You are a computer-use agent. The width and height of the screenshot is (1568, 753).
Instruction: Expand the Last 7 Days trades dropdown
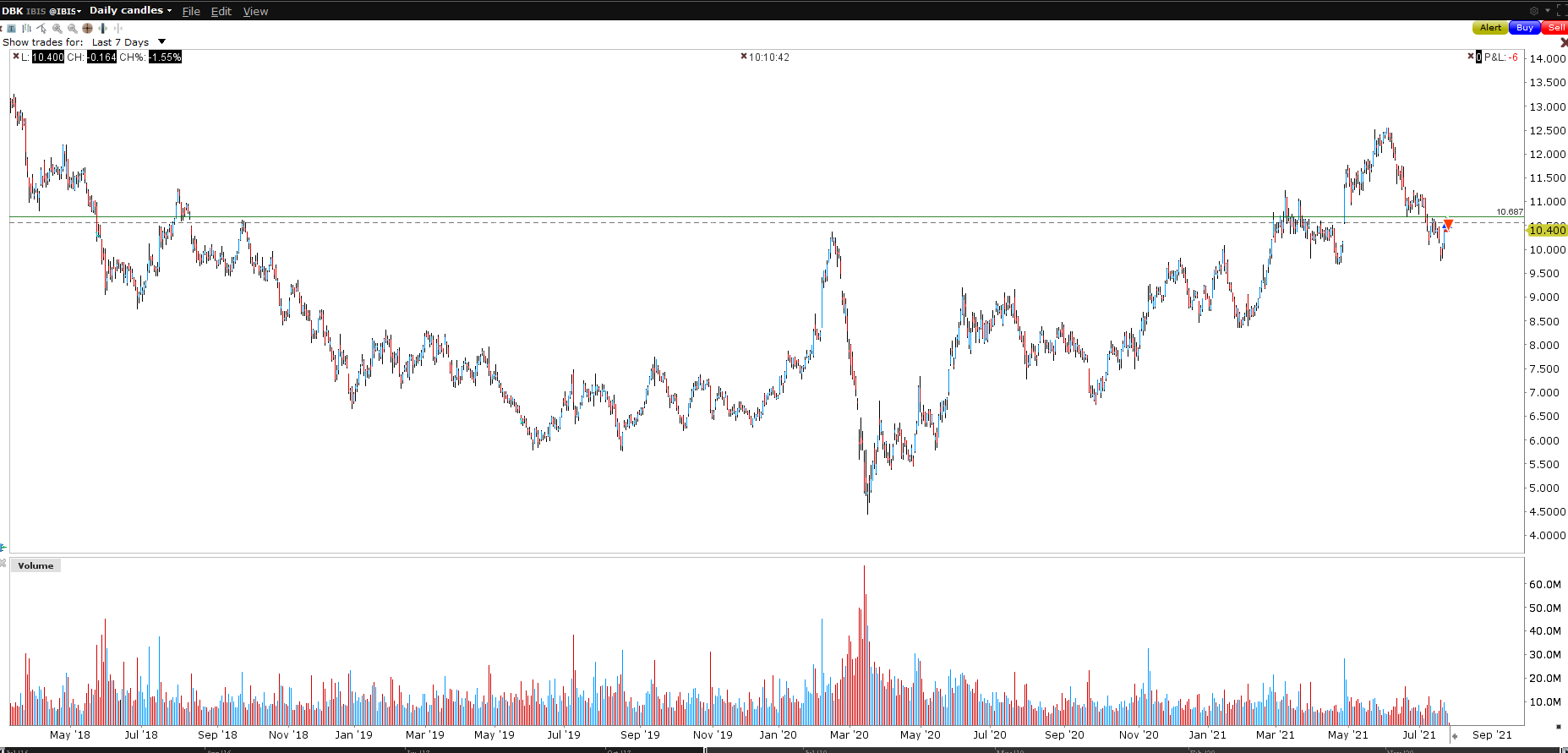(x=161, y=41)
